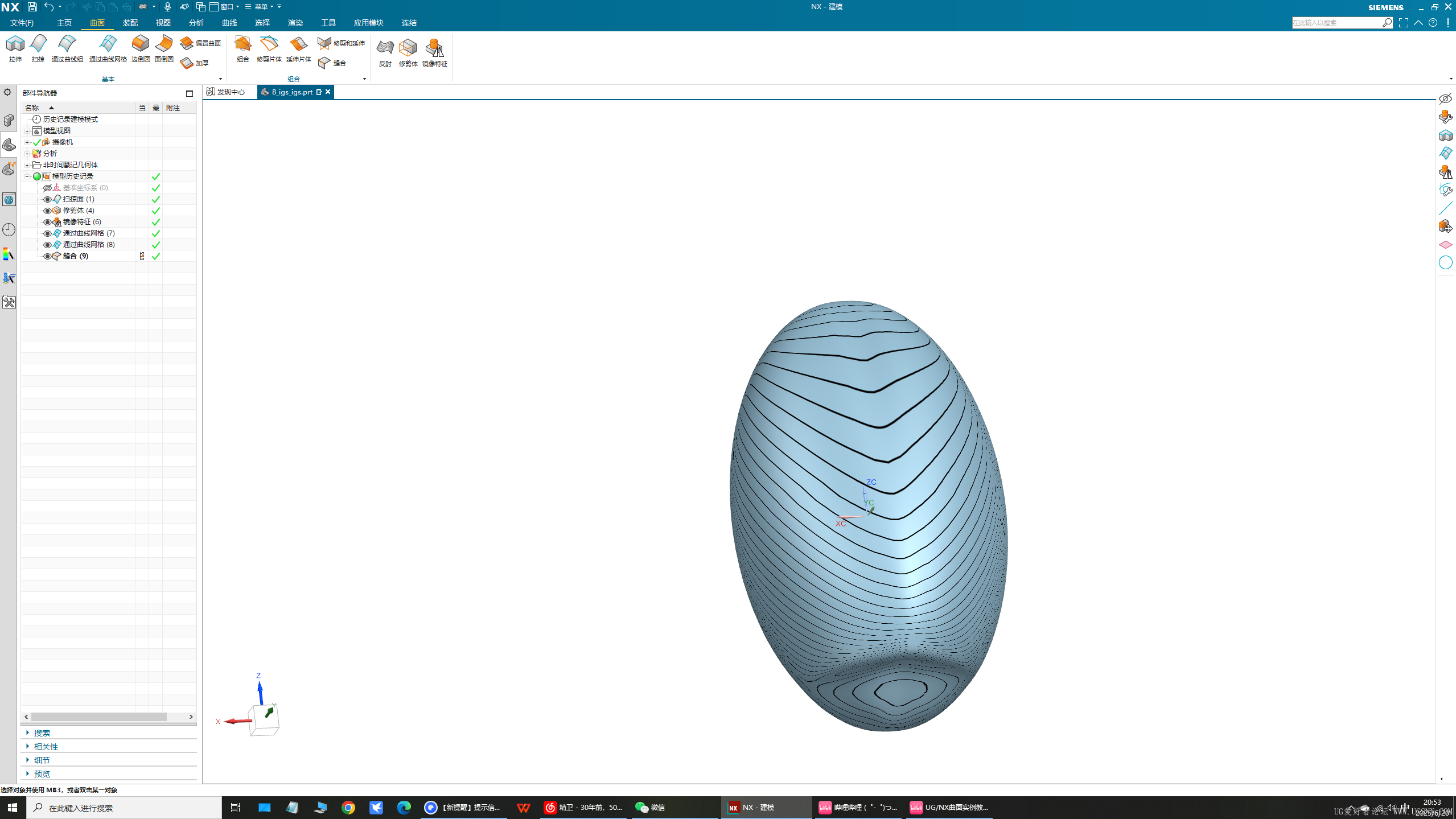This screenshot has width=1456, height=819.
Task: Toggle visibility of 缝合 (9)
Action: [x=47, y=256]
